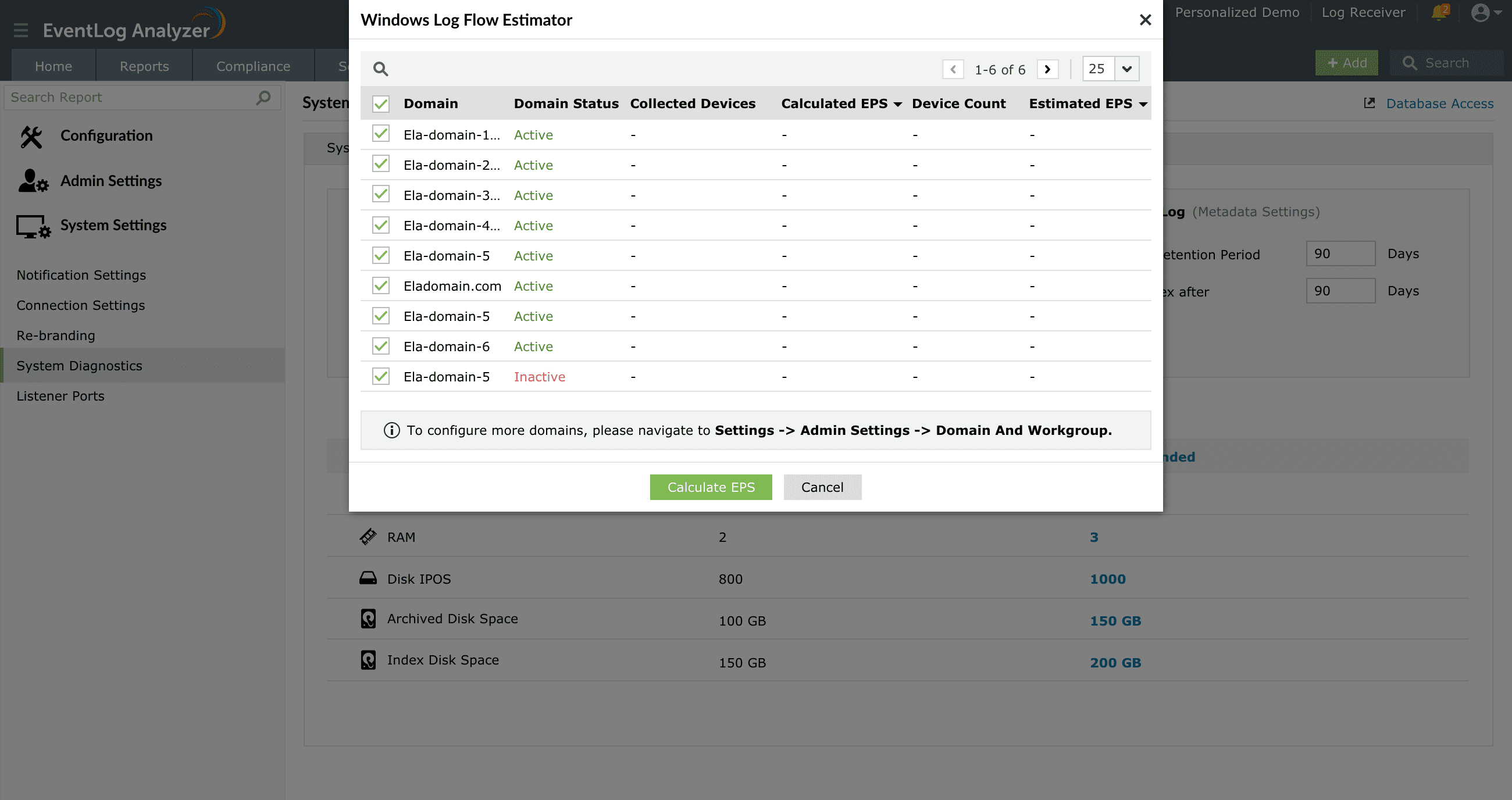The height and width of the screenshot is (800, 1512).
Task: Open the rows-per-page 25 dropdown
Action: click(x=1126, y=69)
